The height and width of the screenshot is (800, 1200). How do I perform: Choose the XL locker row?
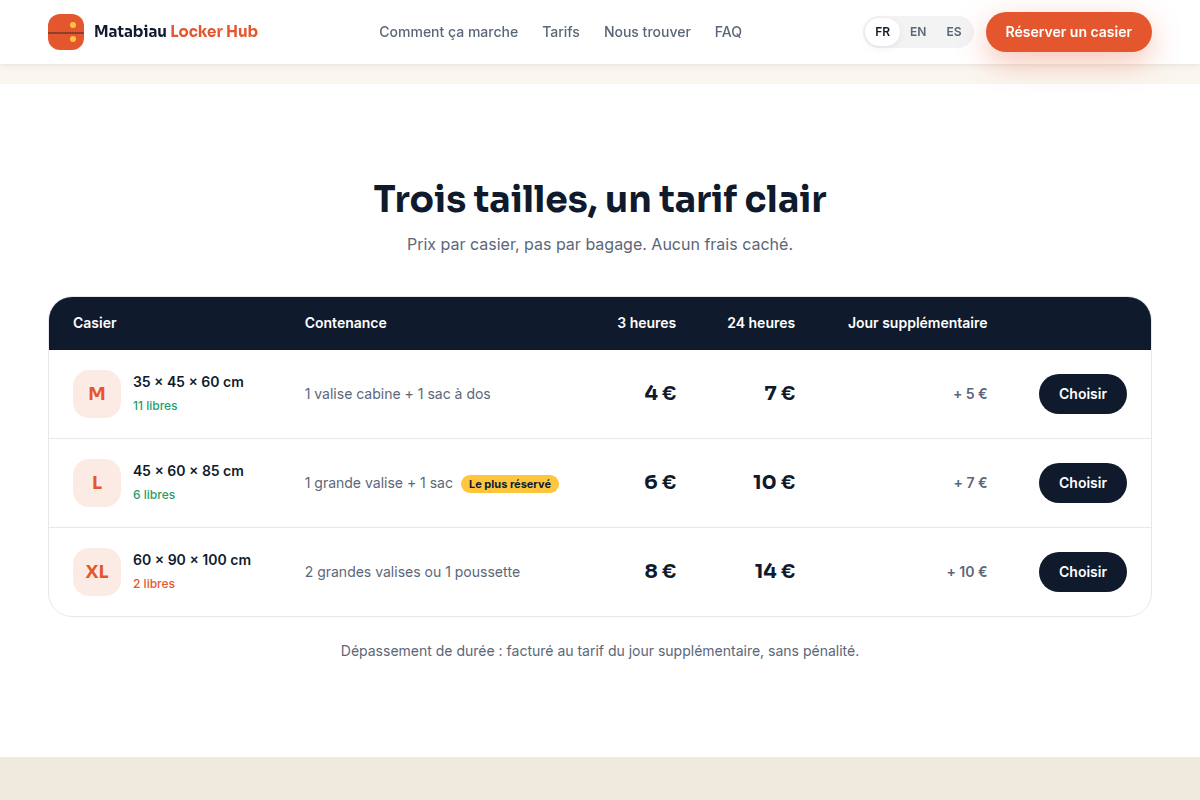(x=1083, y=572)
